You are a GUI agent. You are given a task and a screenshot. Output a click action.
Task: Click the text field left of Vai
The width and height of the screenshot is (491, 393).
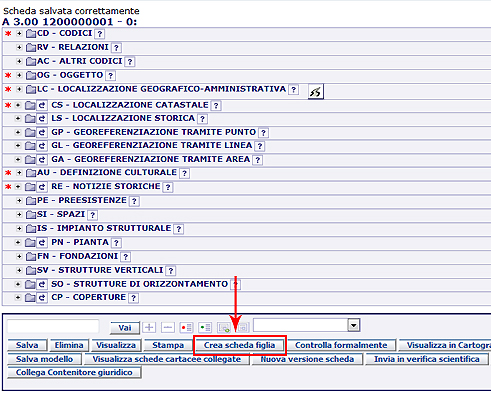click(x=53, y=327)
